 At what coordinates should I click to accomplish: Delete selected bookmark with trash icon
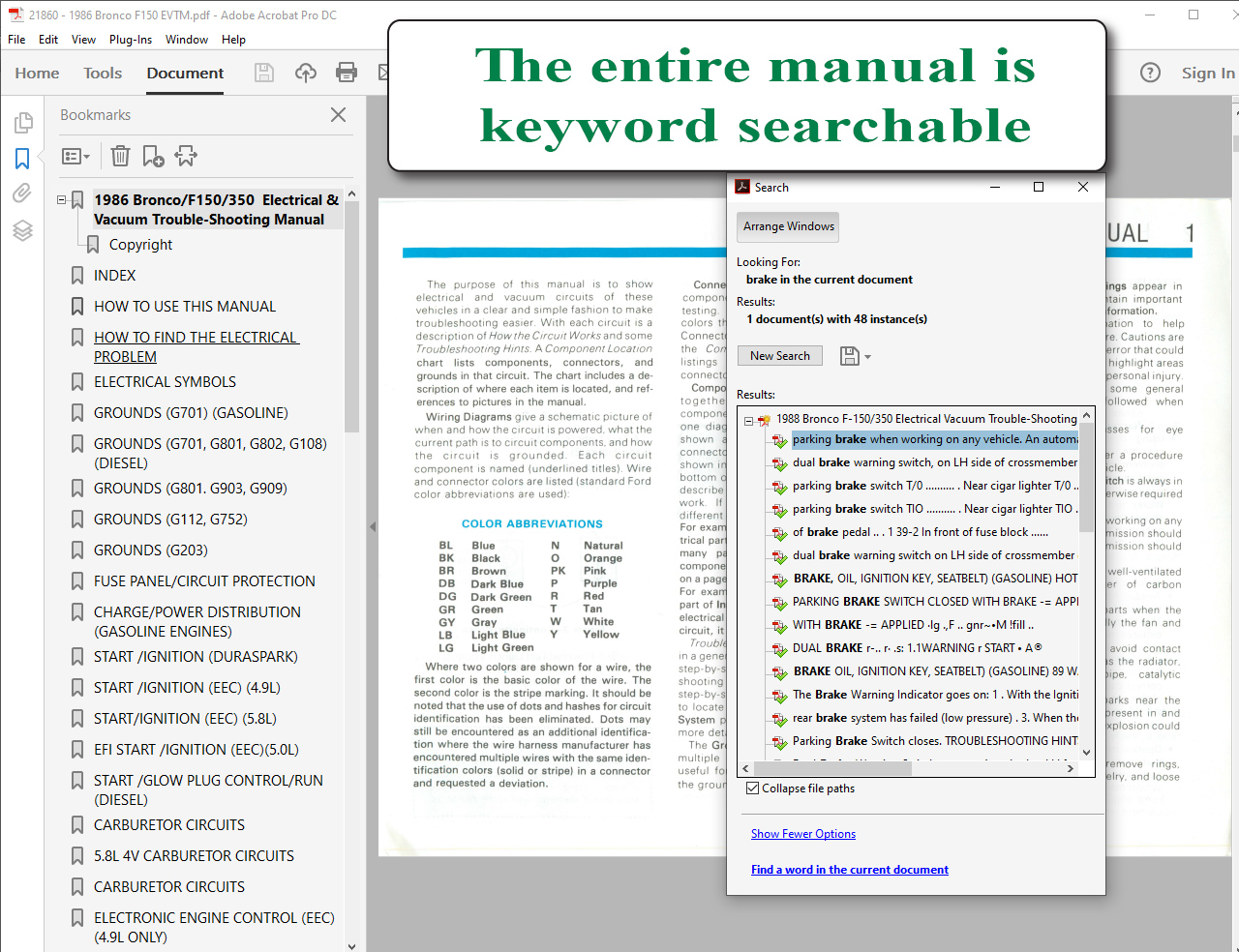tap(120, 156)
